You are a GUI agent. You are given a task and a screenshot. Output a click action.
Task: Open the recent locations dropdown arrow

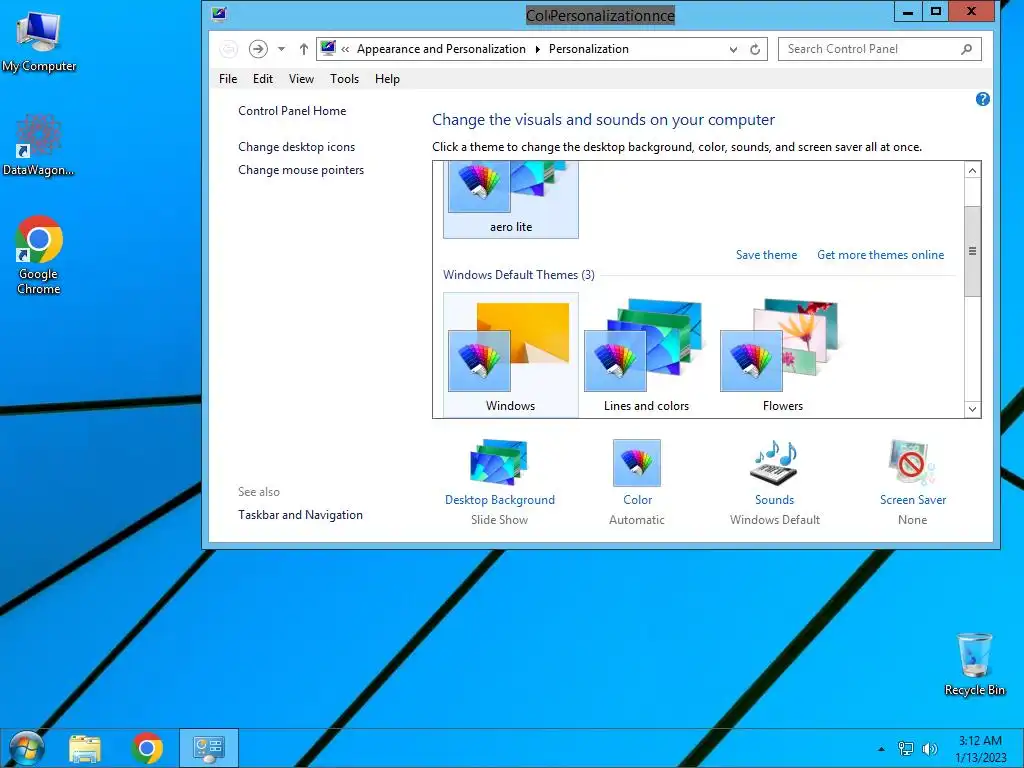pos(281,49)
